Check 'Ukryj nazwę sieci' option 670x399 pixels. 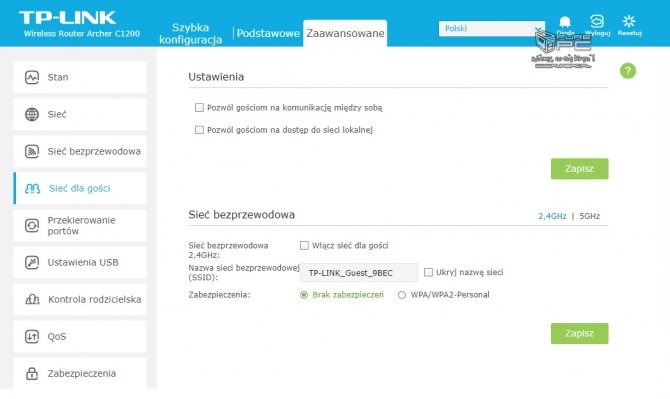(x=428, y=272)
